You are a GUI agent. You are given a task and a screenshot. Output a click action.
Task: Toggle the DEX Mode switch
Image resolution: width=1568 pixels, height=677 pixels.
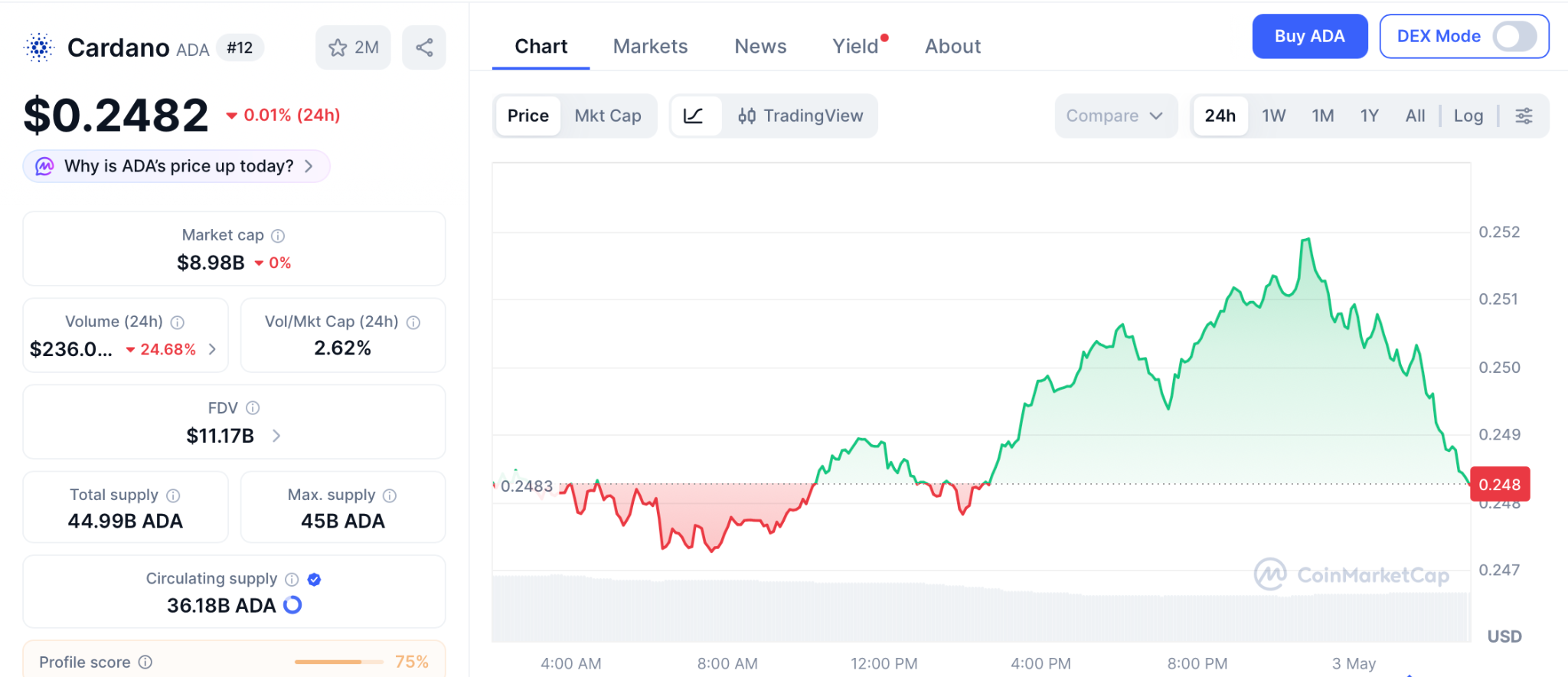(x=1514, y=36)
